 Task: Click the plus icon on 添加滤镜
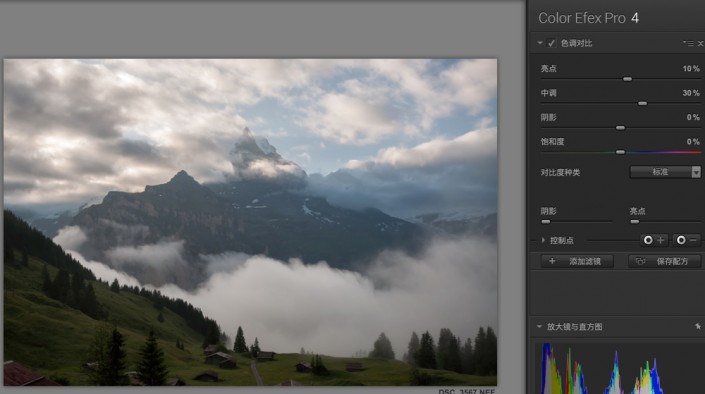click(x=552, y=261)
